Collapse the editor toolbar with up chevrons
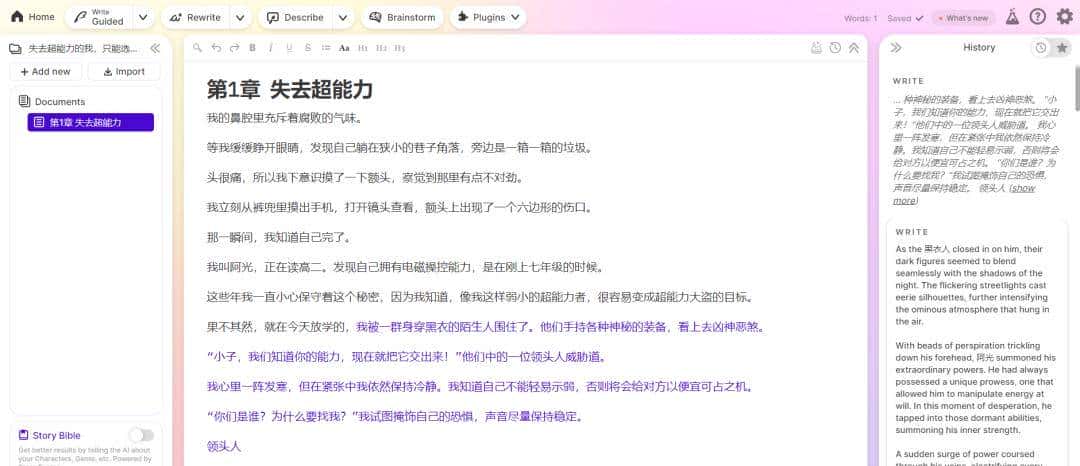1080x466 pixels. click(x=853, y=47)
